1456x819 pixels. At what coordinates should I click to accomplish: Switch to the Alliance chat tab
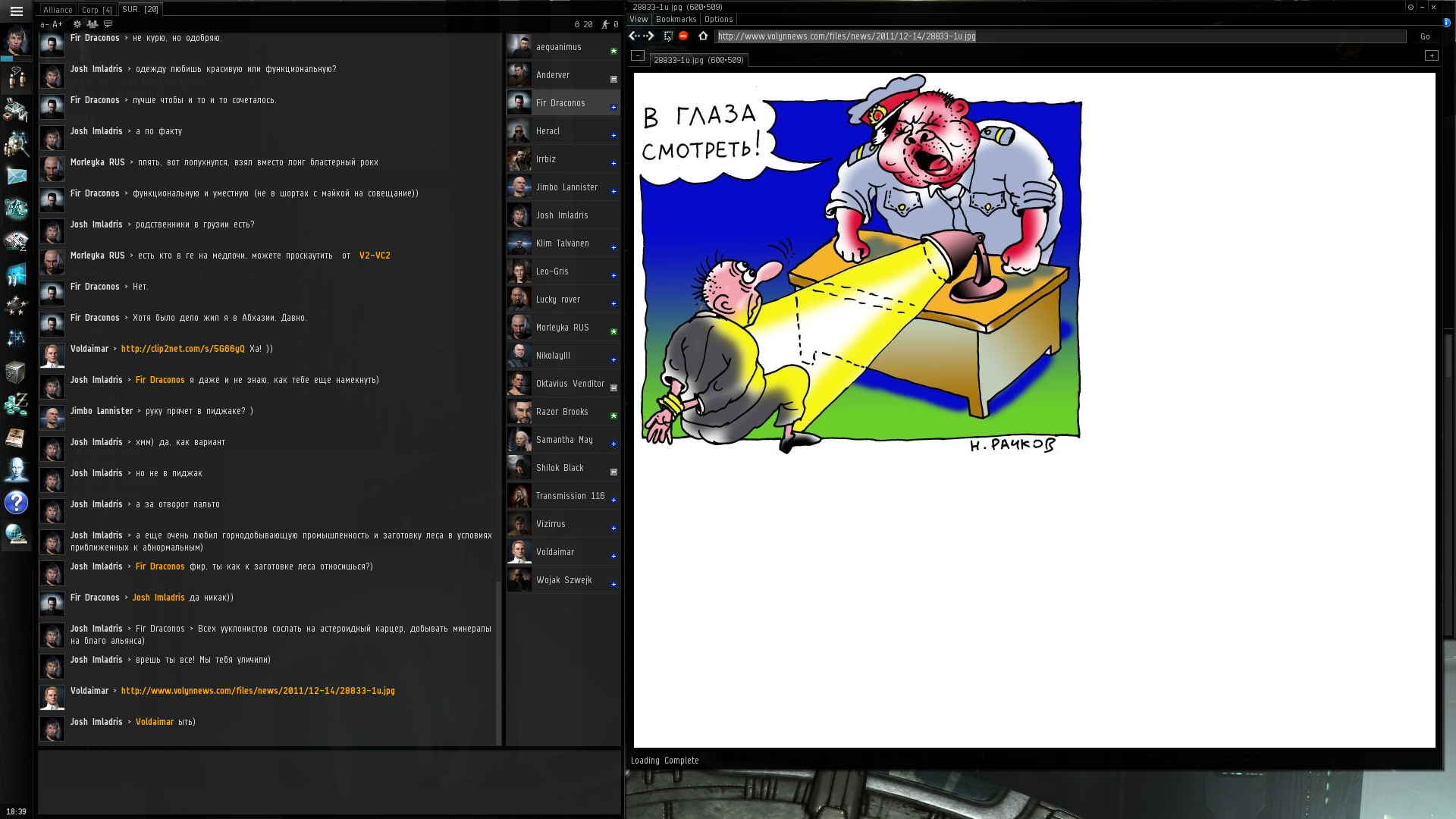(58, 10)
